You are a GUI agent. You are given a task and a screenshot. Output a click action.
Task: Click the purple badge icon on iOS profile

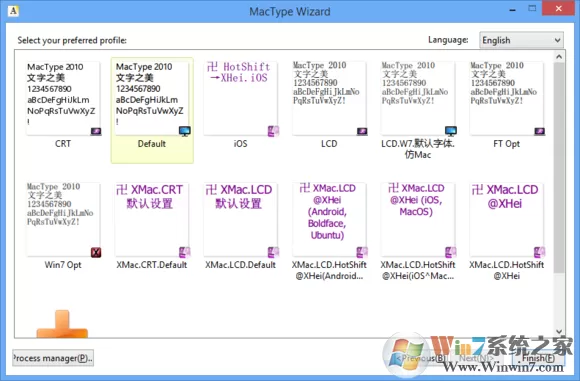tap(273, 131)
